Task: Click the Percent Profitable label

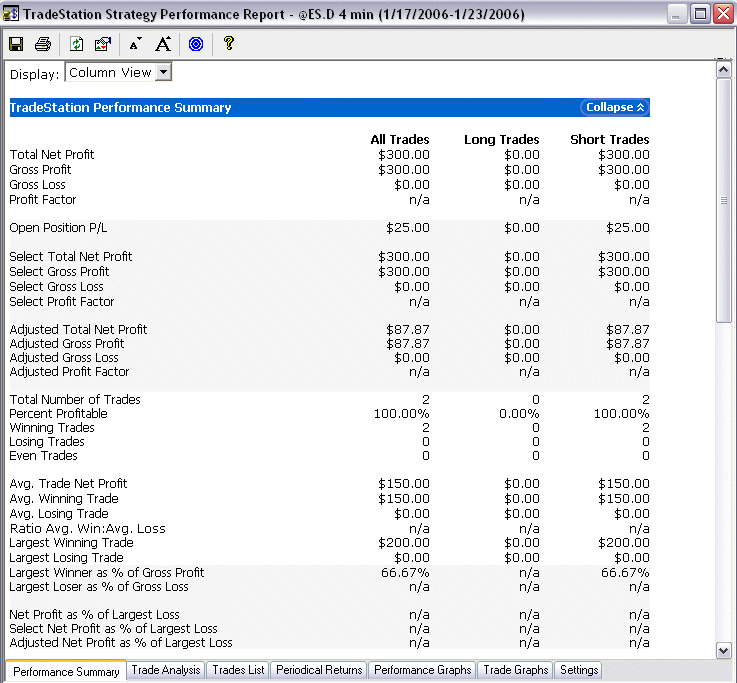Action: [x=58, y=414]
